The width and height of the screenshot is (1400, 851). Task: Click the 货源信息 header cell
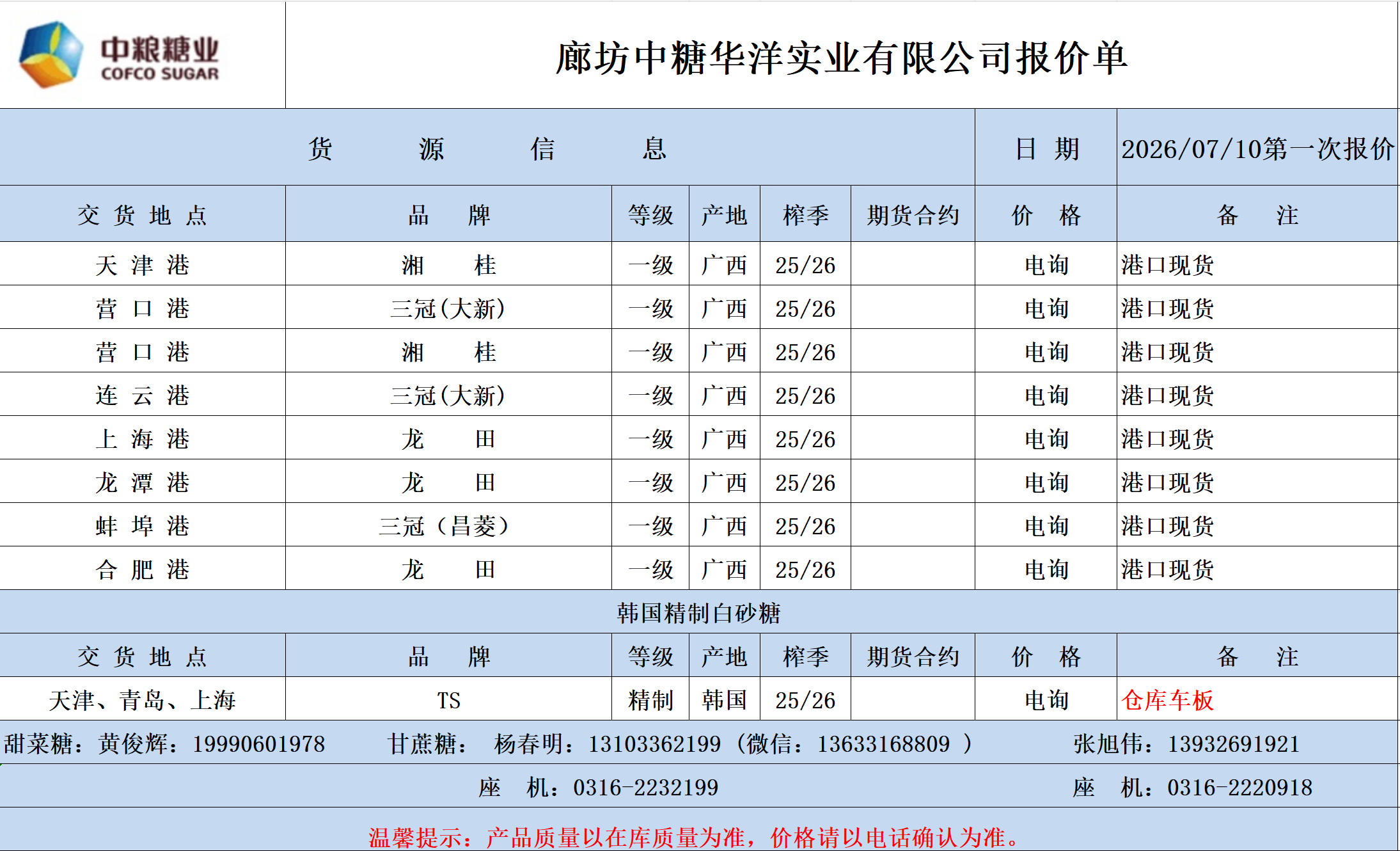pyautogui.click(x=487, y=148)
